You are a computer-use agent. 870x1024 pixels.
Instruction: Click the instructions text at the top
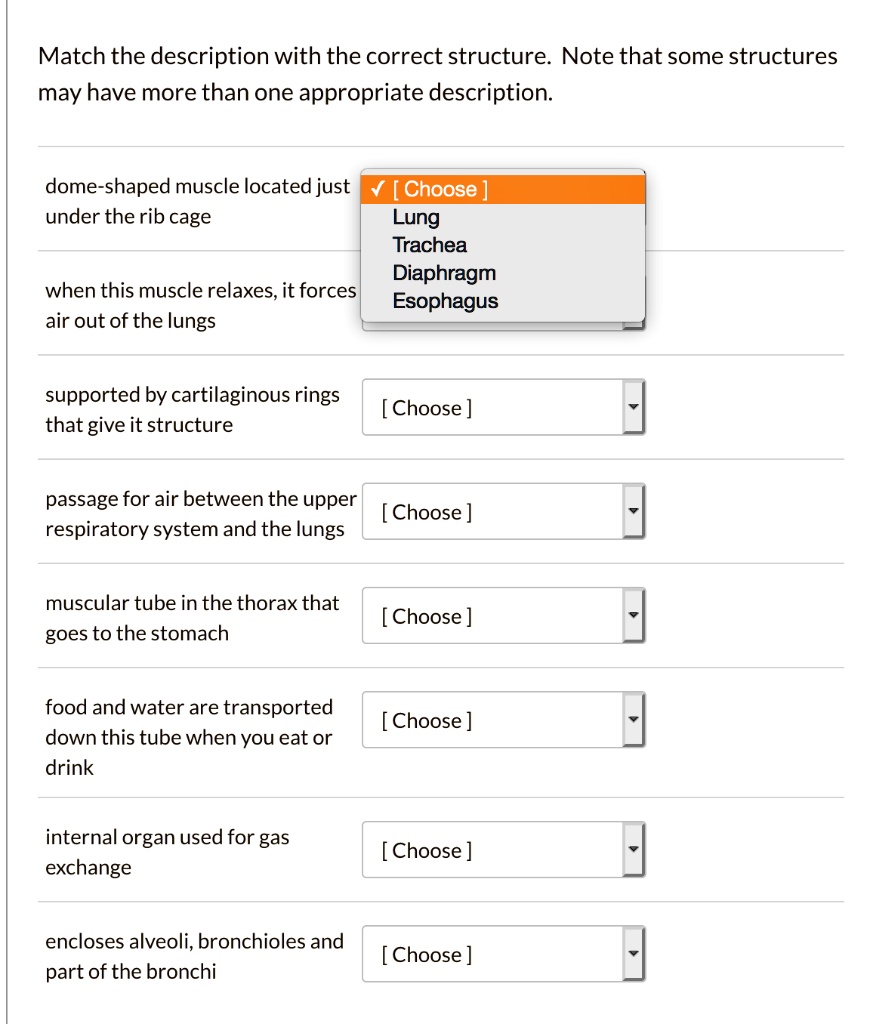click(x=435, y=74)
